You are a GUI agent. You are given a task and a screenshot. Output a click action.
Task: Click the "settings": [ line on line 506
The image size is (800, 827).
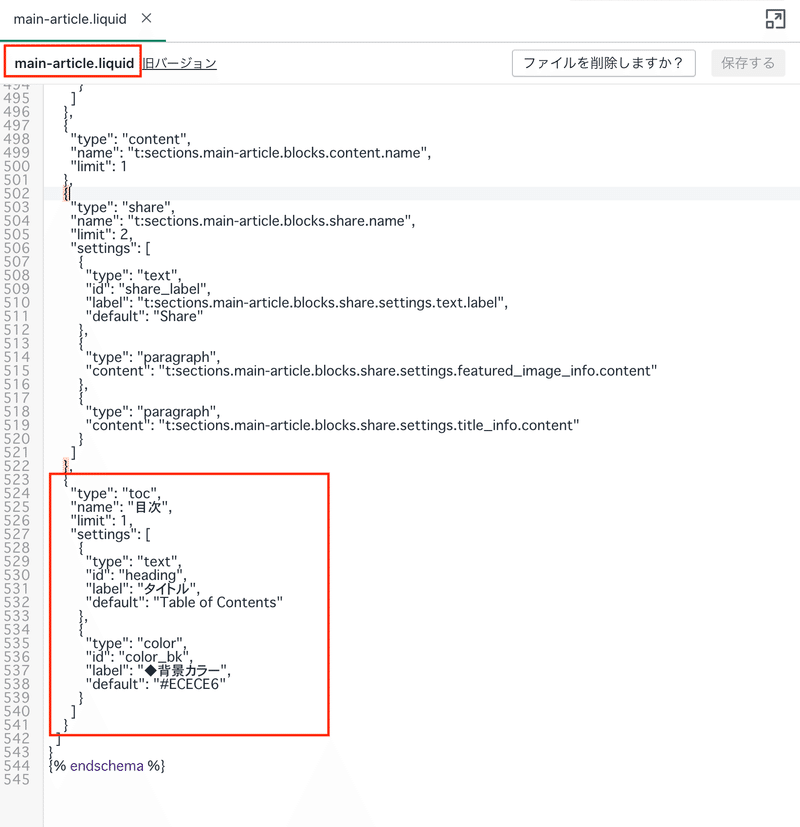click(110, 248)
